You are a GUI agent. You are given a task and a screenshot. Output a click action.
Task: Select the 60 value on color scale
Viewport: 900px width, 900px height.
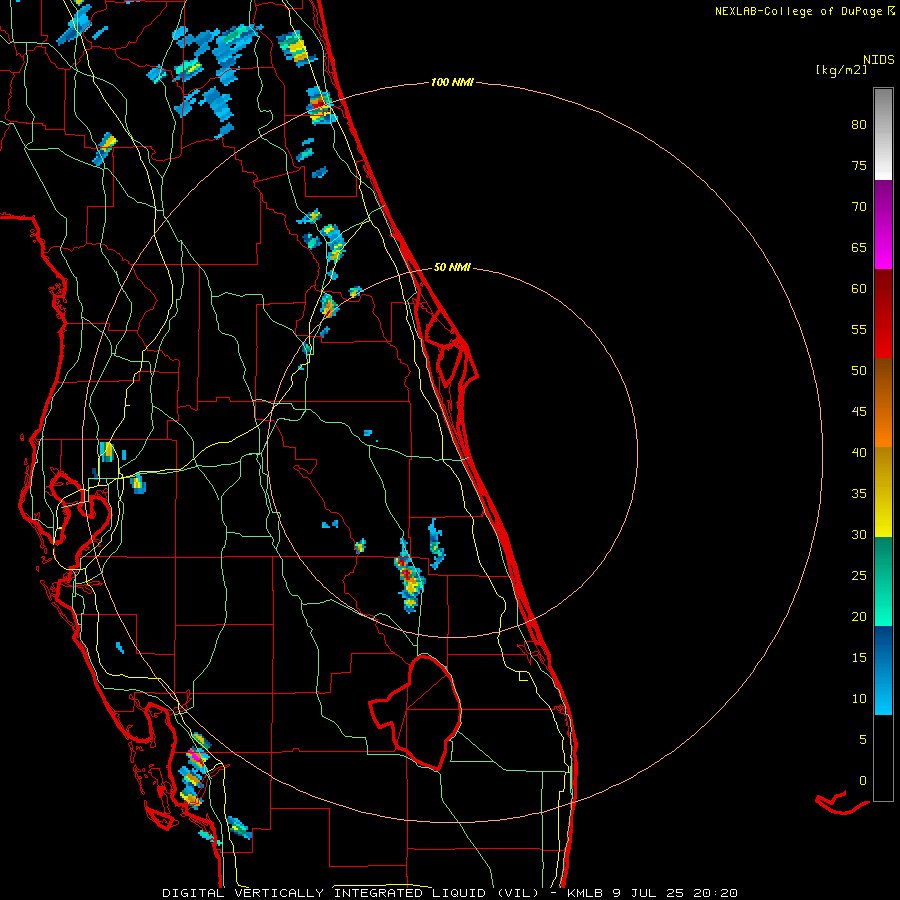[x=859, y=289]
